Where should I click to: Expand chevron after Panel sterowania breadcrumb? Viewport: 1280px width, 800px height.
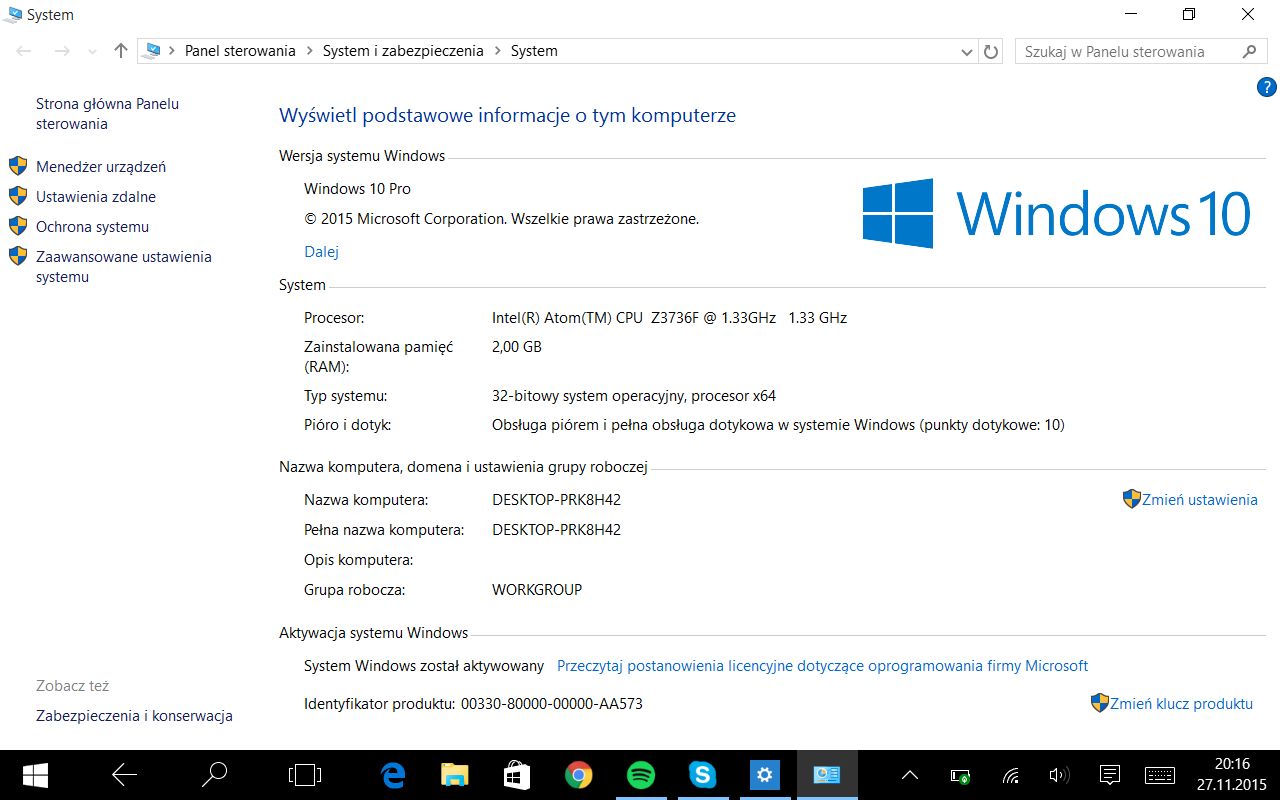click(x=310, y=51)
